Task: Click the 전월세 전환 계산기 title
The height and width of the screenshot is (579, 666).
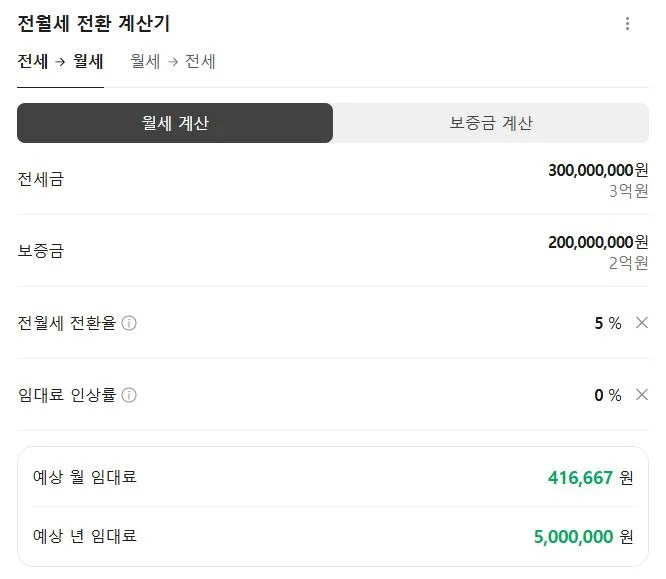Action: tap(94, 24)
